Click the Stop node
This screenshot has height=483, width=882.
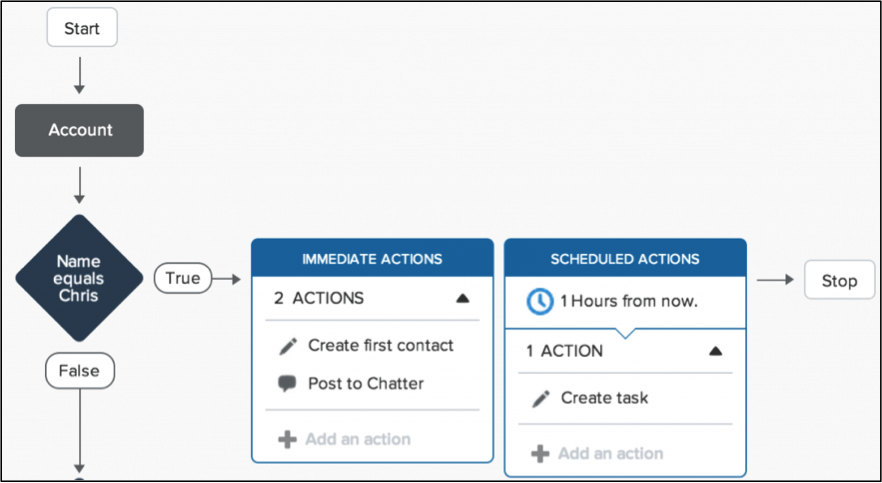click(x=839, y=280)
